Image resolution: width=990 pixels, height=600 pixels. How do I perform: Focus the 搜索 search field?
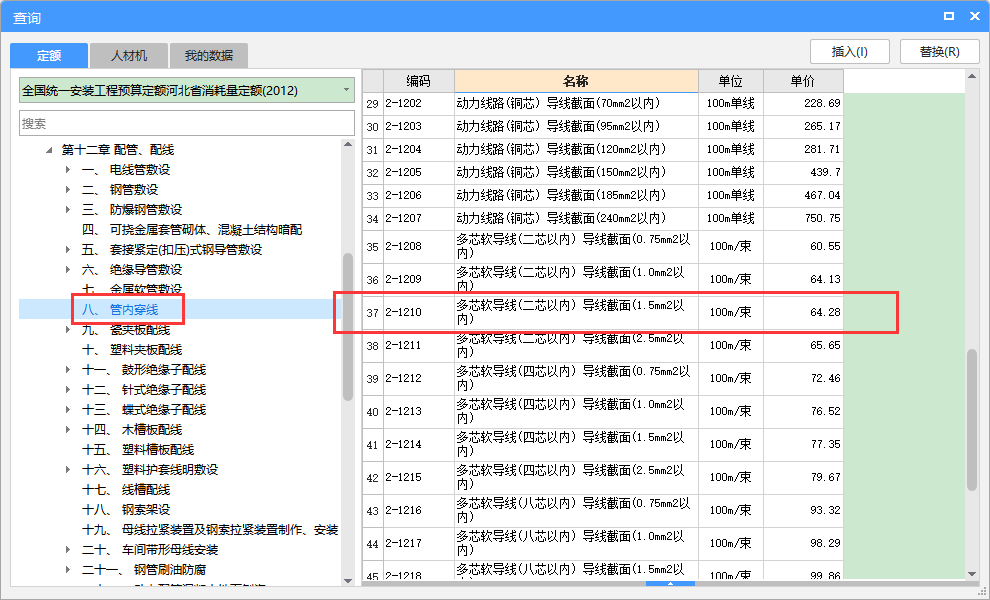(x=187, y=123)
